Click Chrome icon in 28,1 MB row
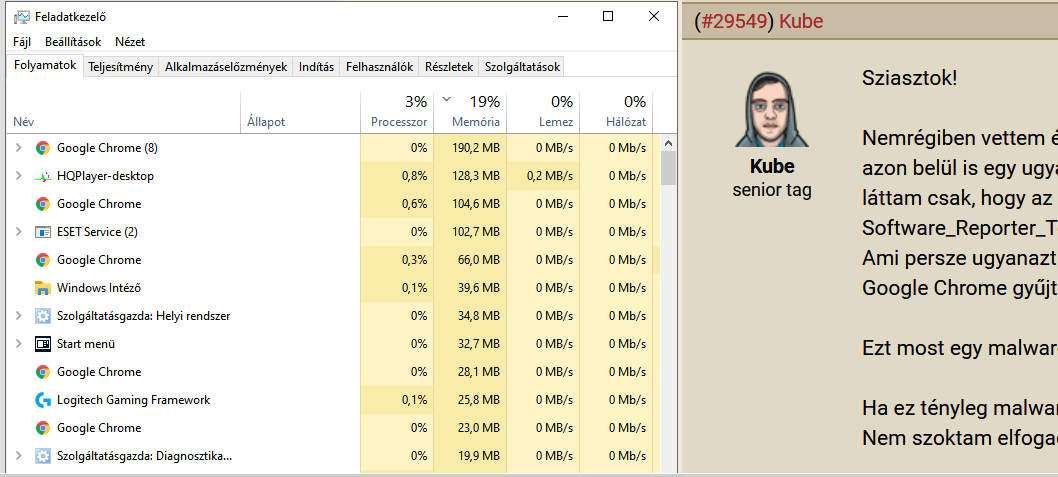 (43, 372)
